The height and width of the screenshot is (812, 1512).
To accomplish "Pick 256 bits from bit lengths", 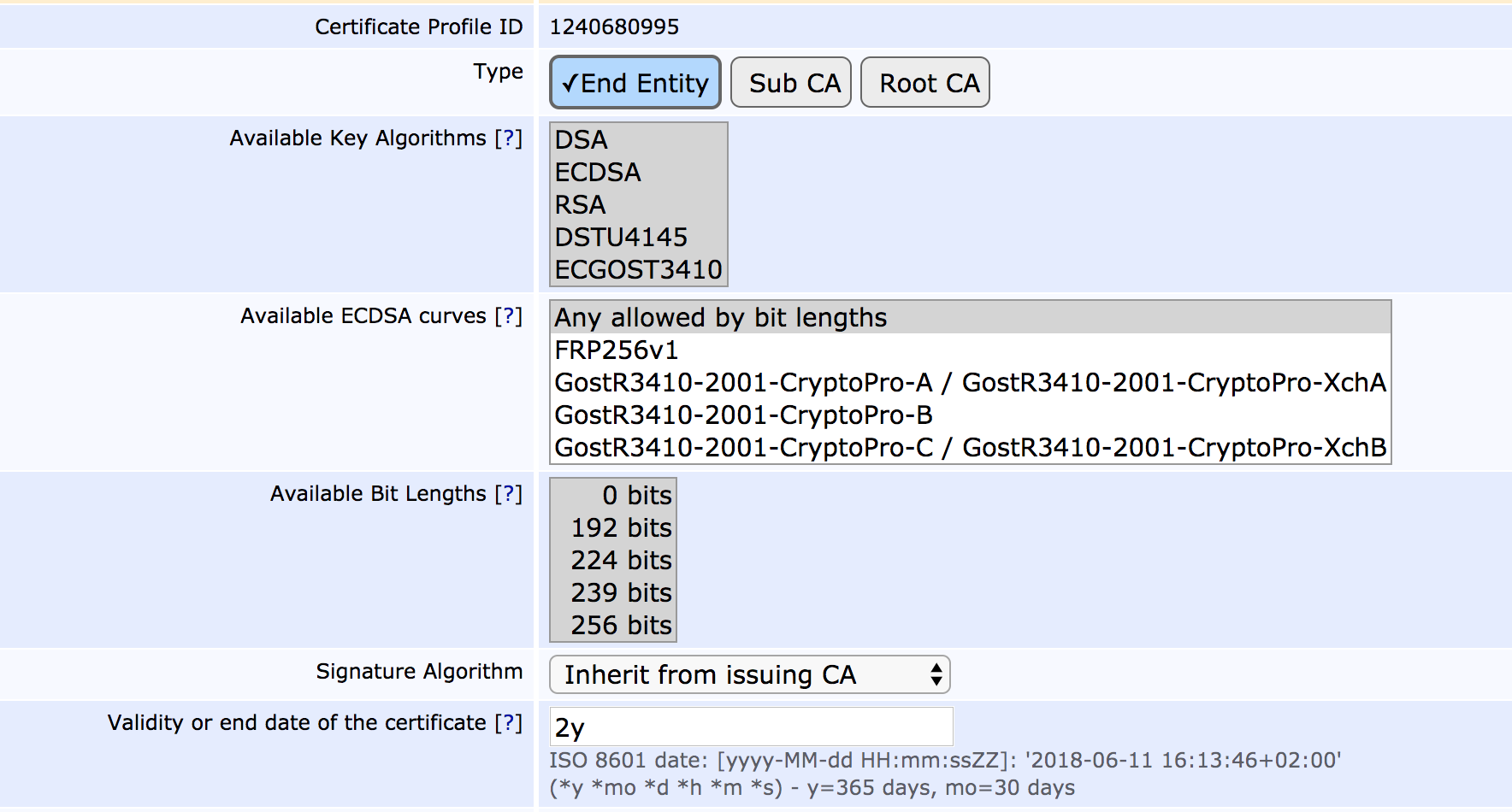I will 613,626.
